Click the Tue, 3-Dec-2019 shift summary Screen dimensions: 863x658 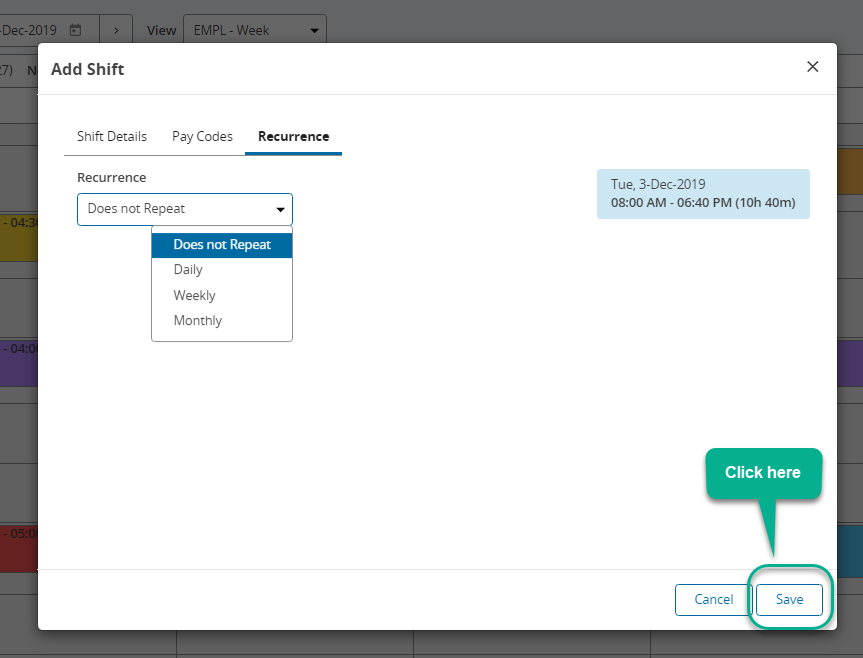click(x=703, y=194)
